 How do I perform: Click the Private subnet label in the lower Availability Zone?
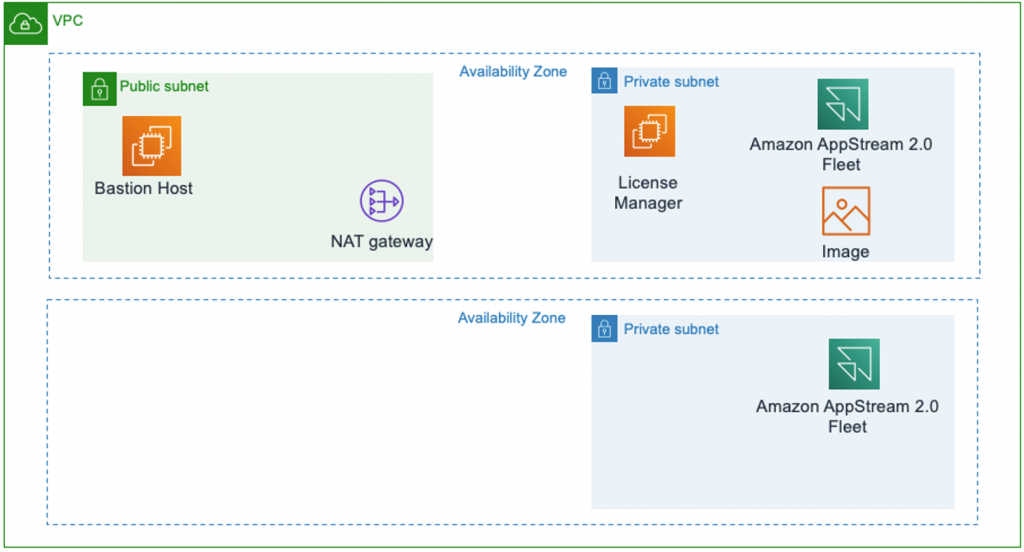(x=671, y=329)
